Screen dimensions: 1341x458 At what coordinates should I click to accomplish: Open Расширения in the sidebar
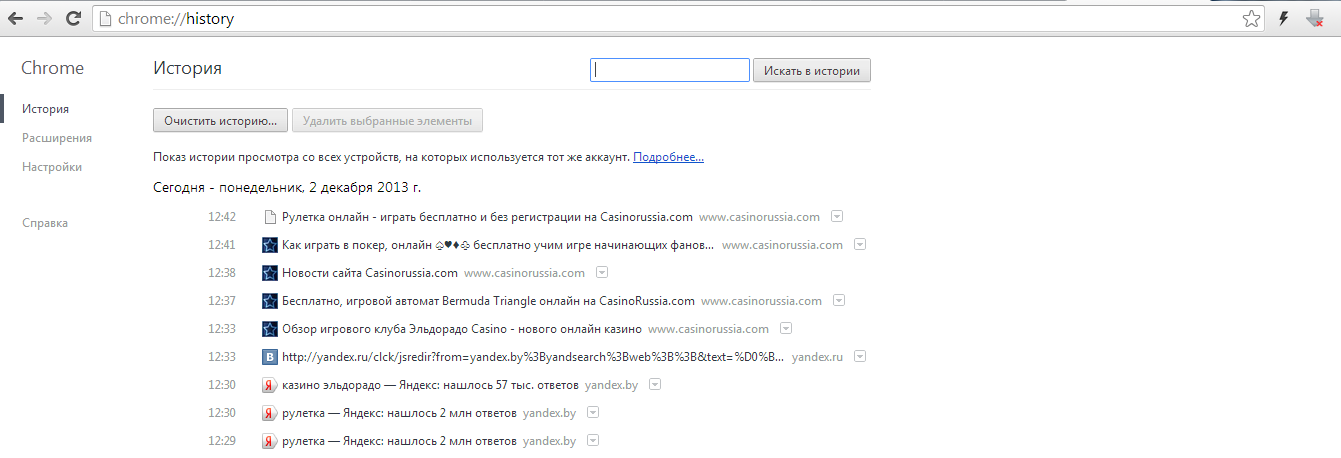coord(57,138)
